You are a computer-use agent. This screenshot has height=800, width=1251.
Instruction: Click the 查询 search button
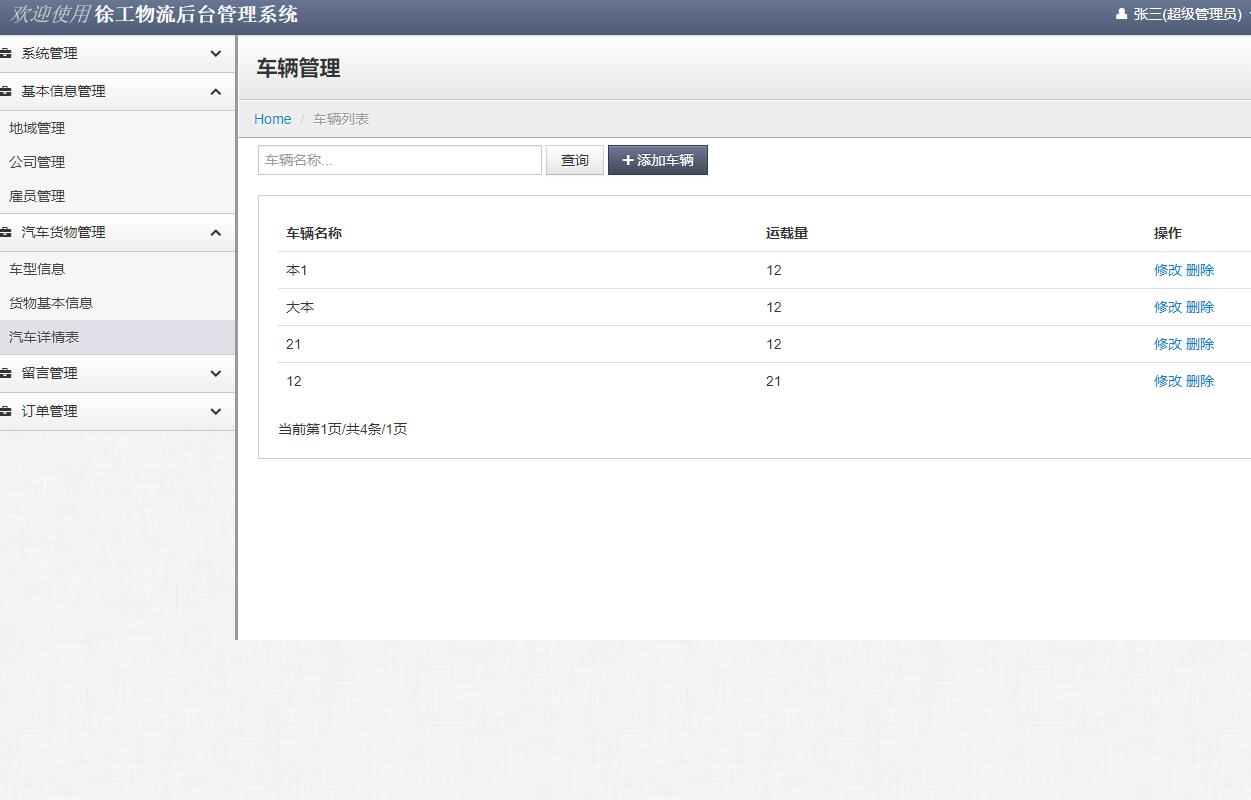574,159
